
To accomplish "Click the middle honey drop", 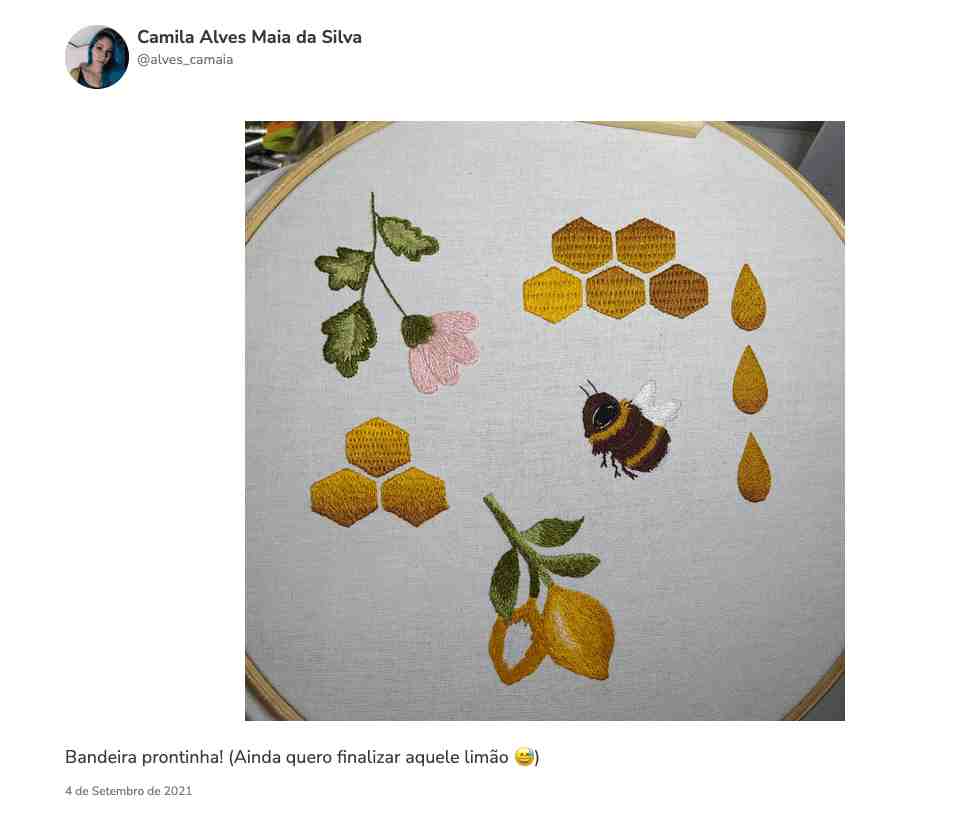I will pos(750,380).
